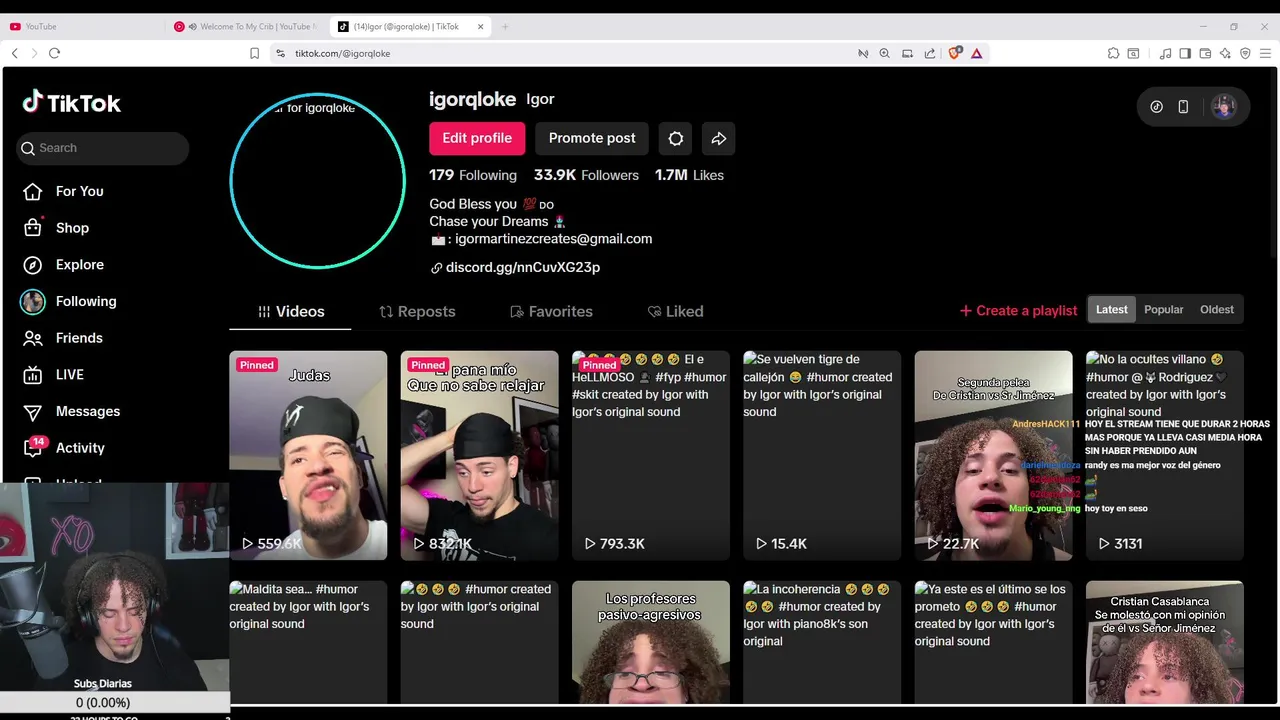
Task: Switch to the Favorites tab
Action: coord(551,311)
